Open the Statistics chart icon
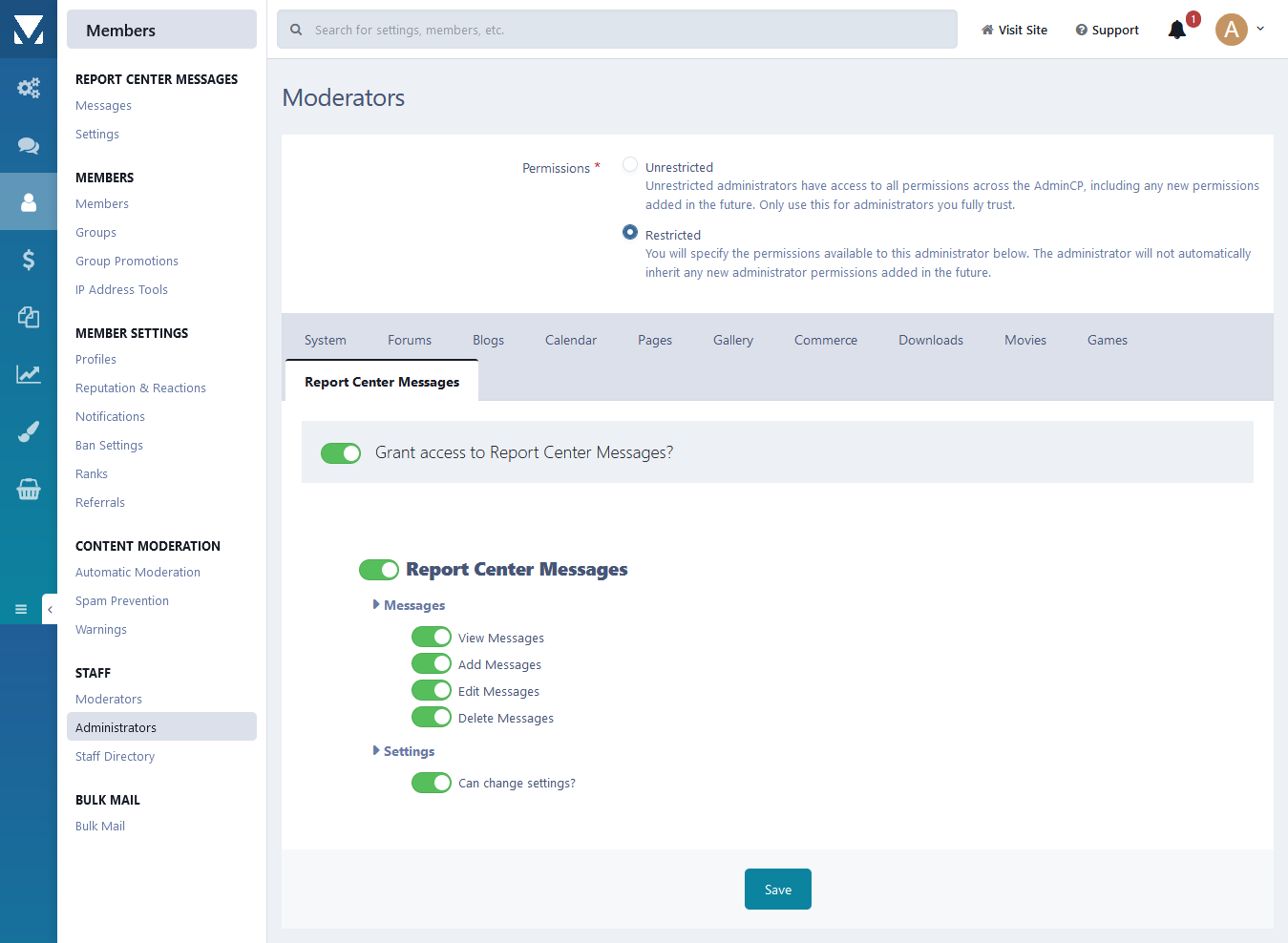This screenshot has height=943, width=1288. pos(29,374)
